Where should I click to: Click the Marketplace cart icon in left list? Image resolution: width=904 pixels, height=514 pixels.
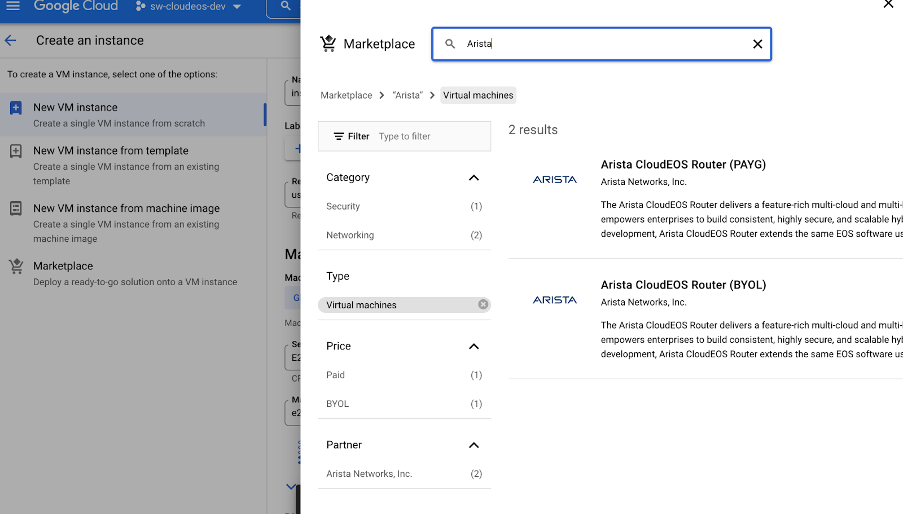(16, 266)
